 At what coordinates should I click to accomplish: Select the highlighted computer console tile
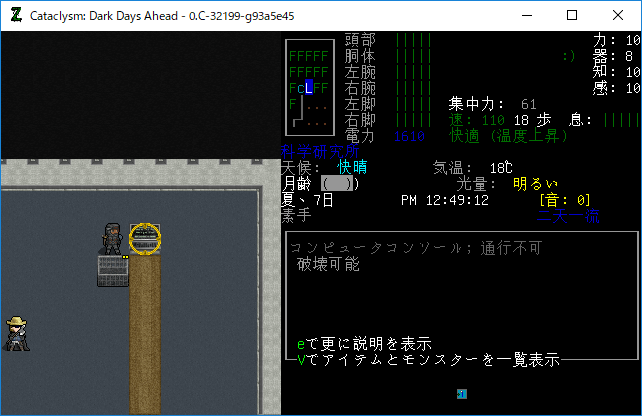145,238
